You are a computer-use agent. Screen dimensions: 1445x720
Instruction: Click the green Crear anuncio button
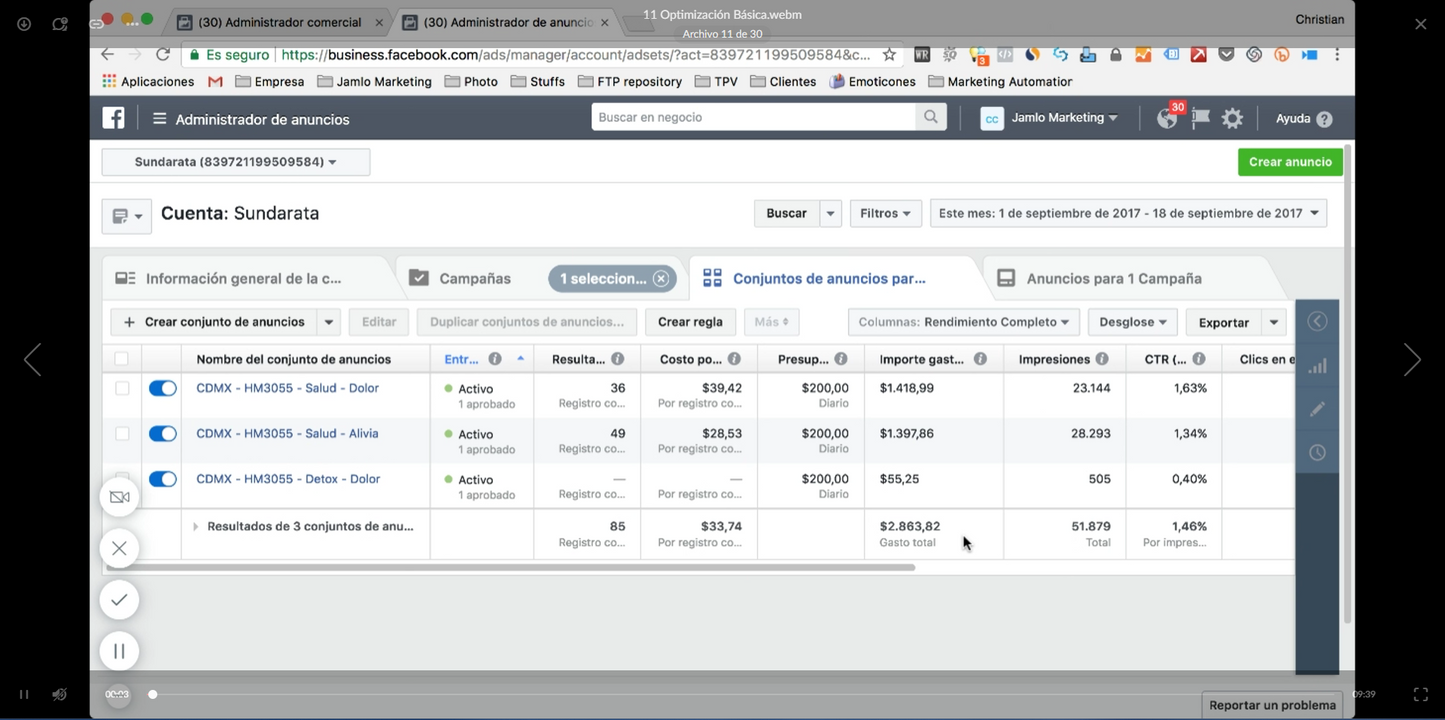point(1290,162)
